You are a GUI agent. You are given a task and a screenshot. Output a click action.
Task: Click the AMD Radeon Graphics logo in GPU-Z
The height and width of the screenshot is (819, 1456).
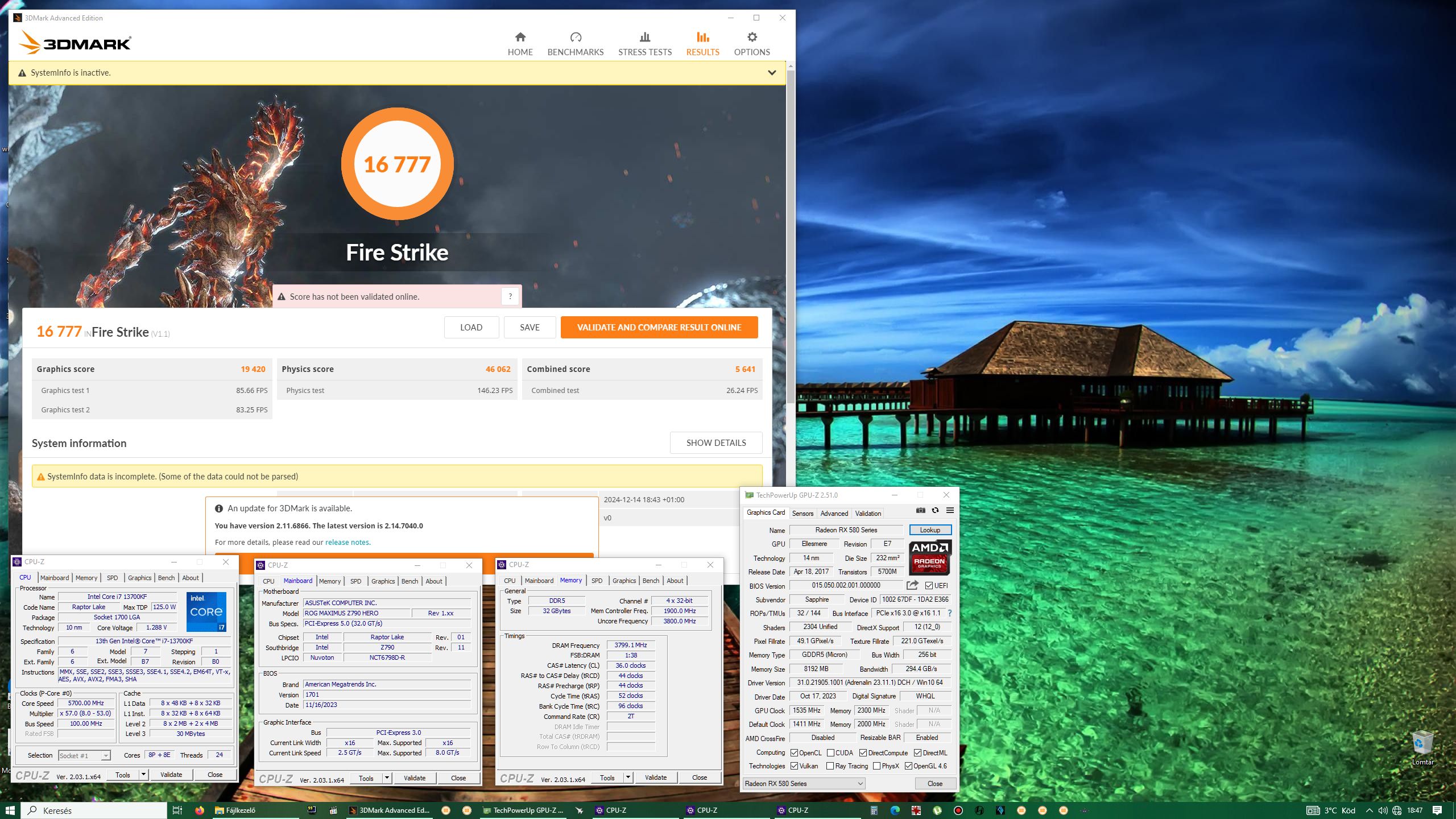coord(929,557)
